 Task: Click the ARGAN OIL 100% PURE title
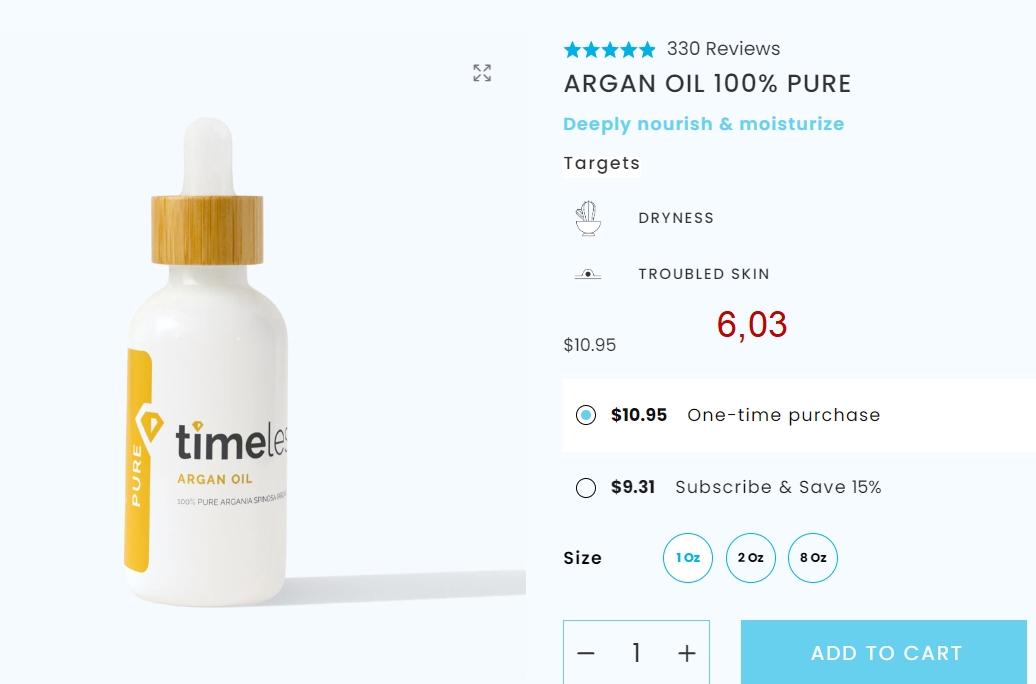[x=707, y=84]
